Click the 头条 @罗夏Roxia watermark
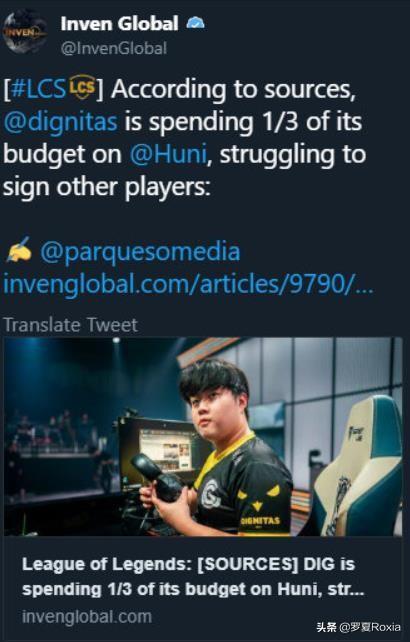This screenshot has width=410, height=642. coord(358,627)
